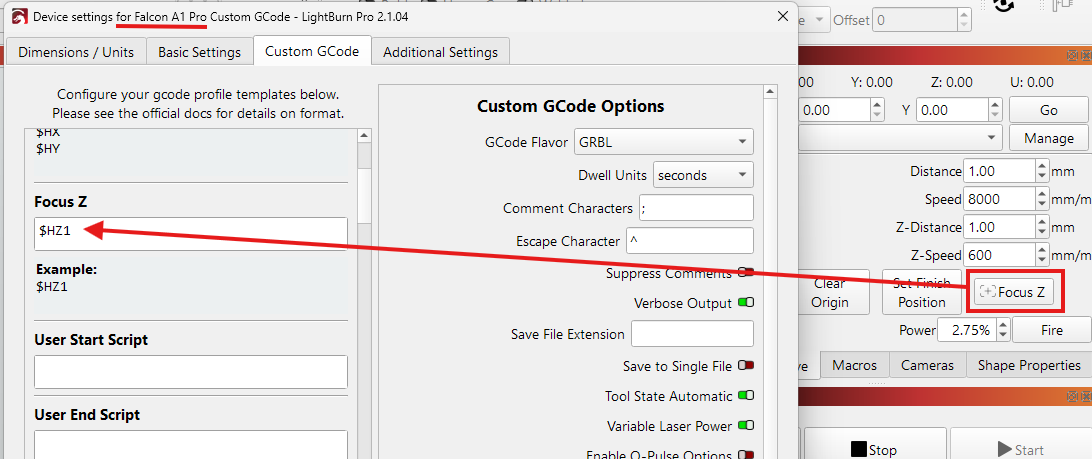Open the Dwell Units dropdown

click(703, 175)
